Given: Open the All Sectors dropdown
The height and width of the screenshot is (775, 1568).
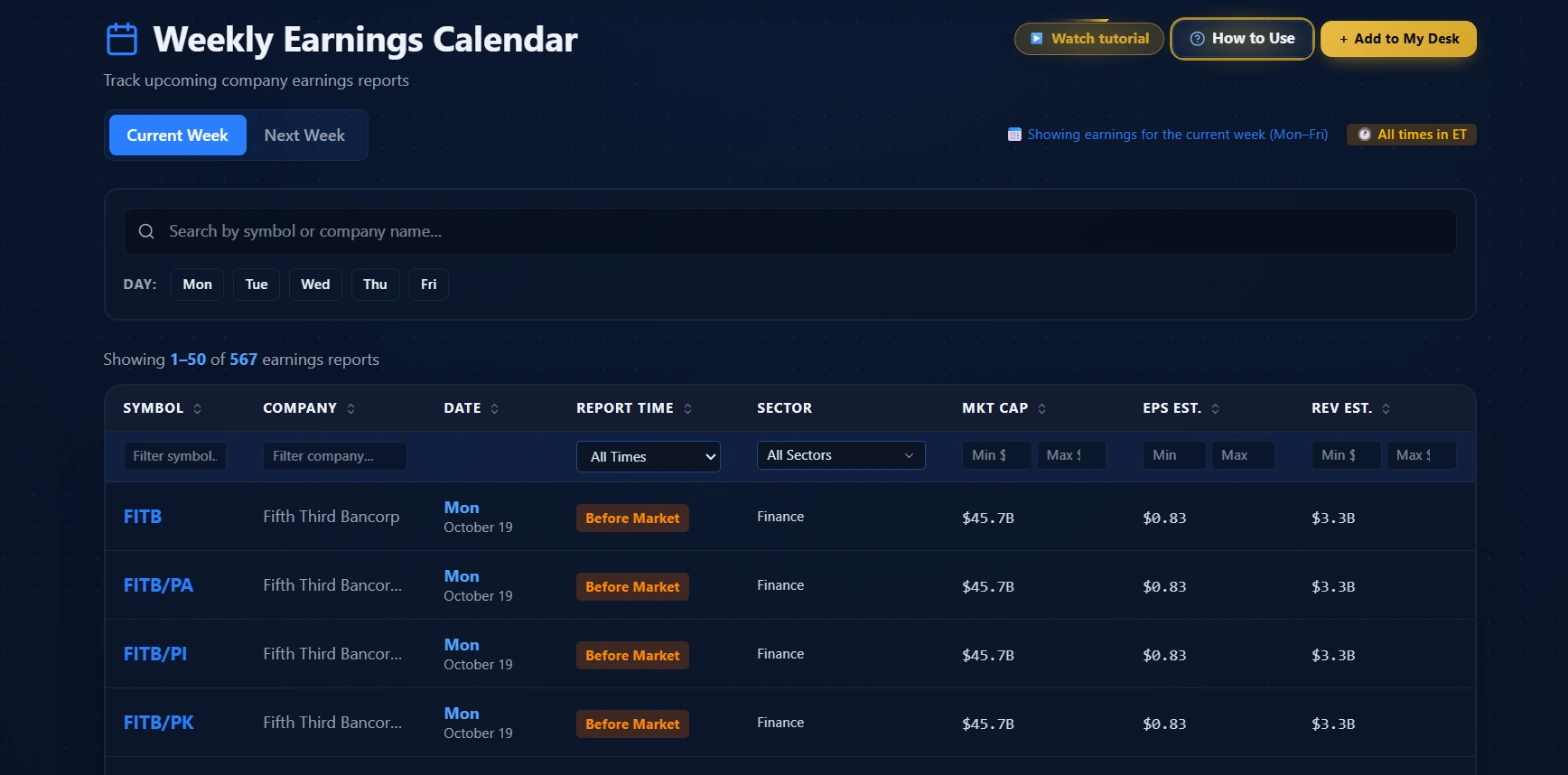Looking at the screenshot, I should pyautogui.click(x=841, y=455).
